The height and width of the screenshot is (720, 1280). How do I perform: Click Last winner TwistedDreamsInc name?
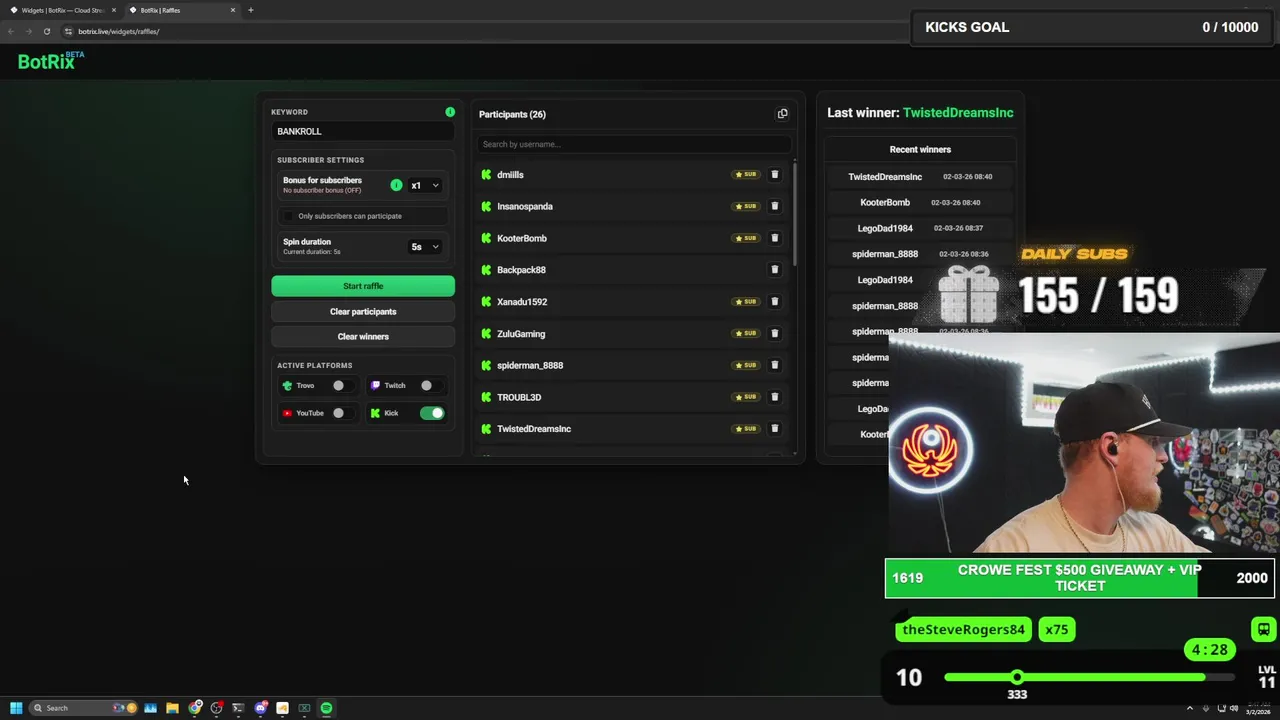pyautogui.click(x=958, y=113)
